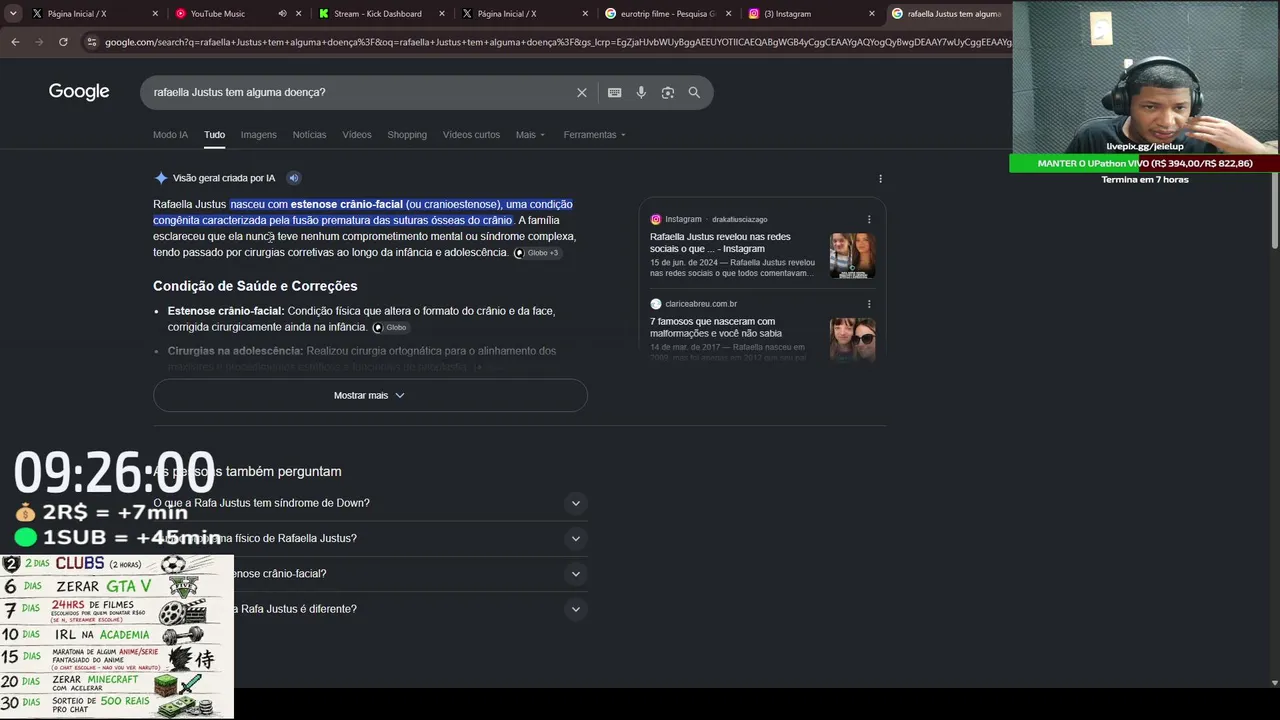Click the page vertical scrollbar

click(1273, 212)
